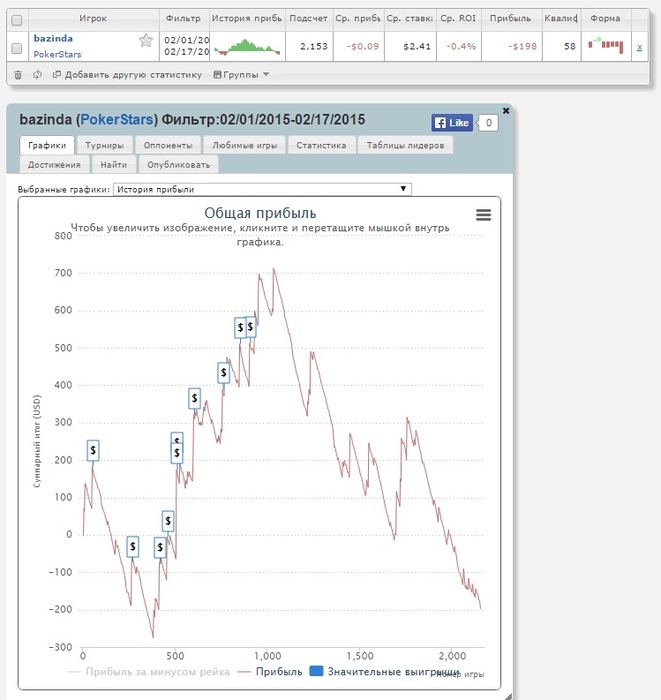Open bazinda player name link in table
Image resolution: width=661 pixels, height=700 pixels.
coord(53,38)
